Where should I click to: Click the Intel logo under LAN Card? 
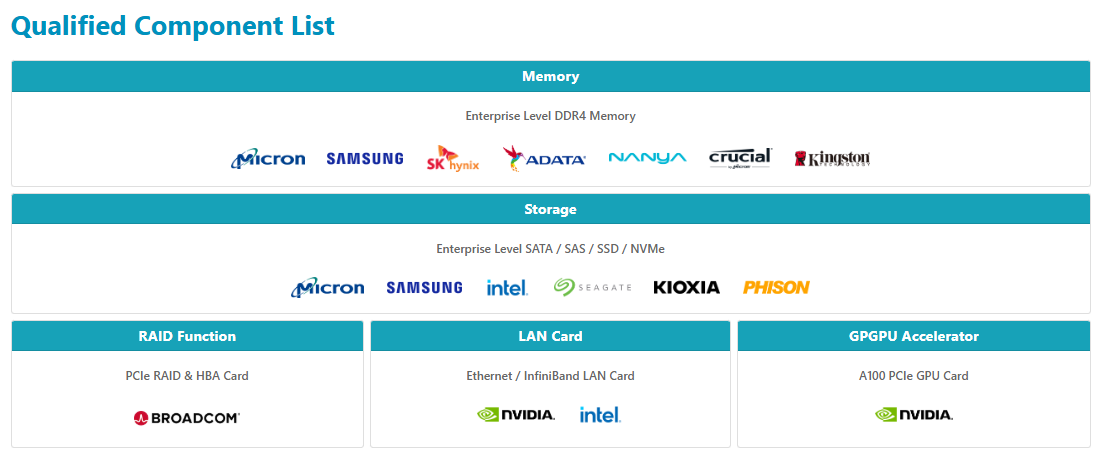(x=600, y=414)
